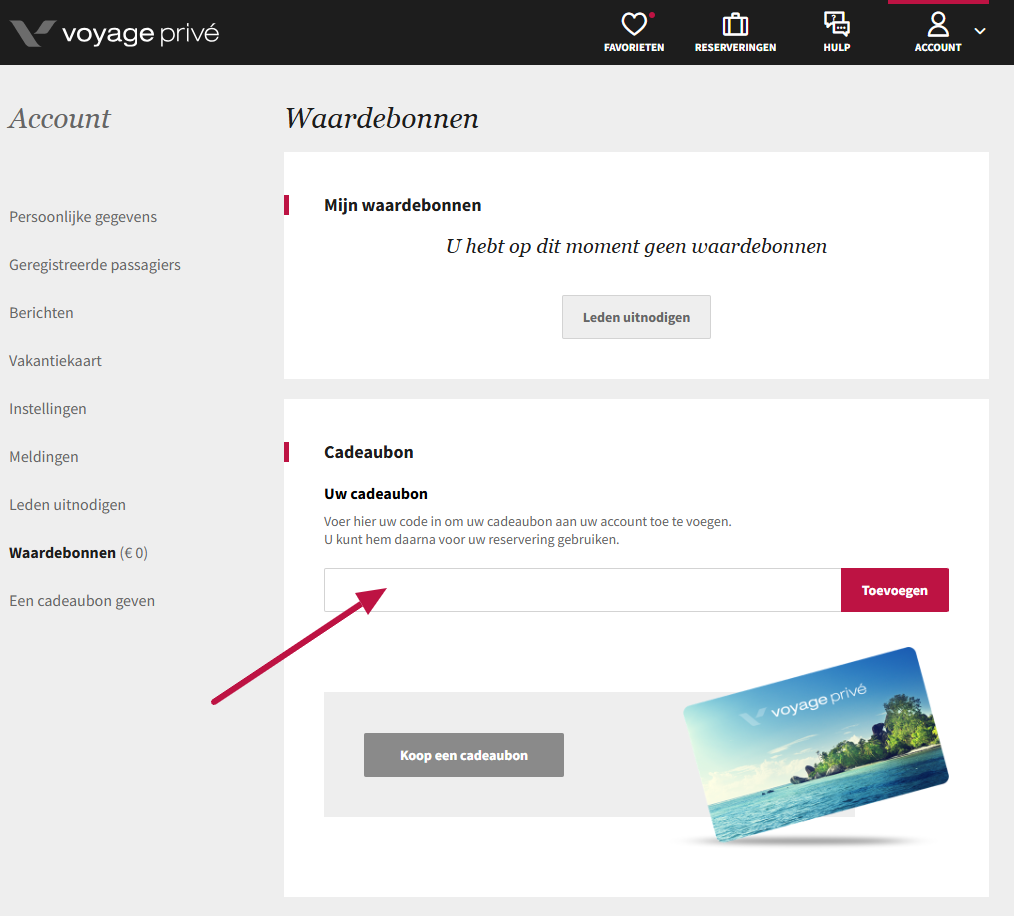
Task: Open Een cadeaubon geven link
Action: pyautogui.click(x=82, y=601)
